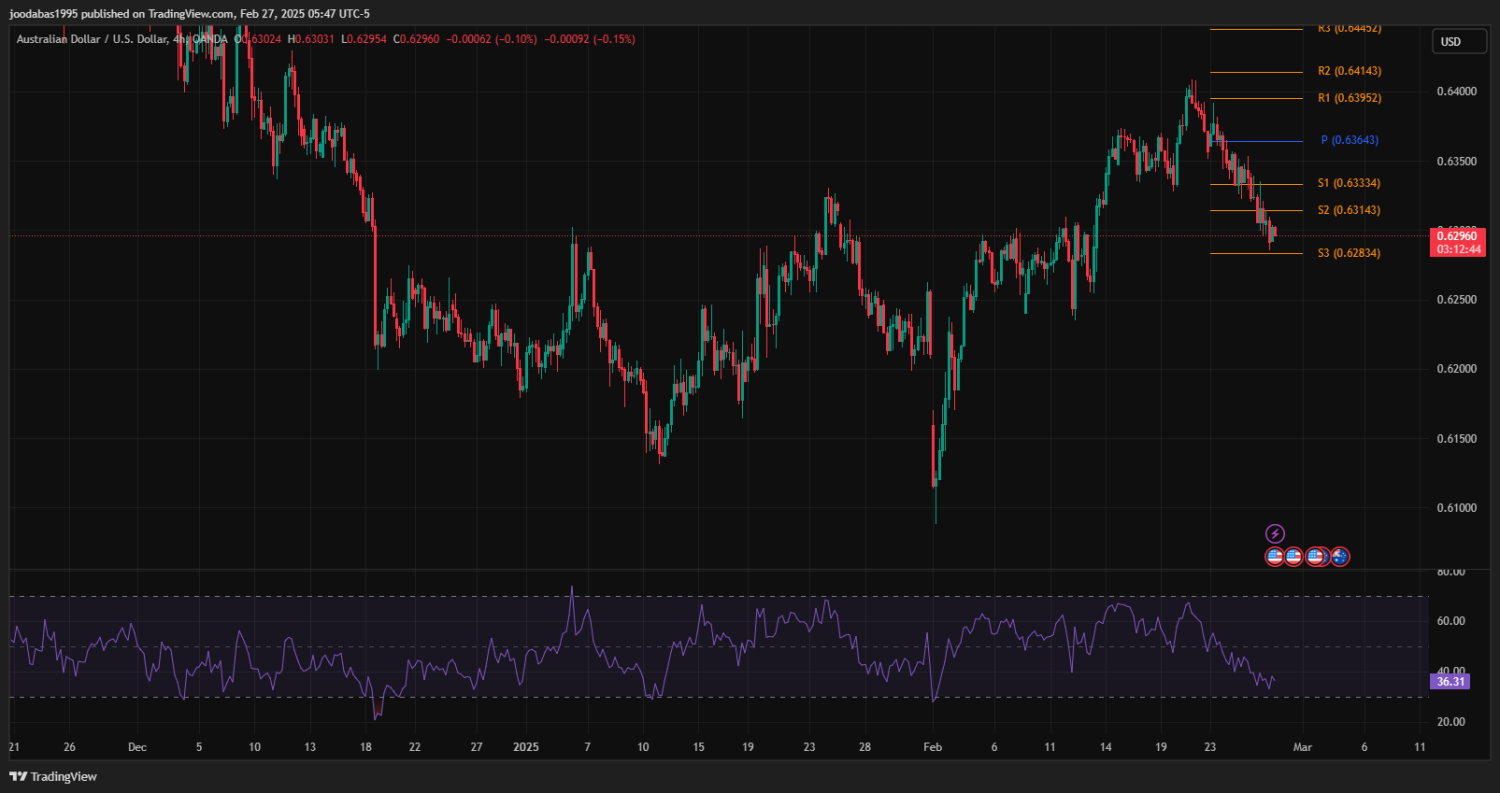This screenshot has width=1500, height=793.
Task: Click the 0.64000 price scale level
Action: coord(1455,92)
